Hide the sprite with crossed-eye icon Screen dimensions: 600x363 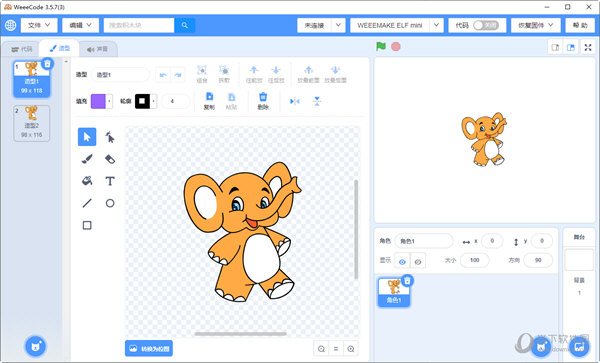coord(418,262)
